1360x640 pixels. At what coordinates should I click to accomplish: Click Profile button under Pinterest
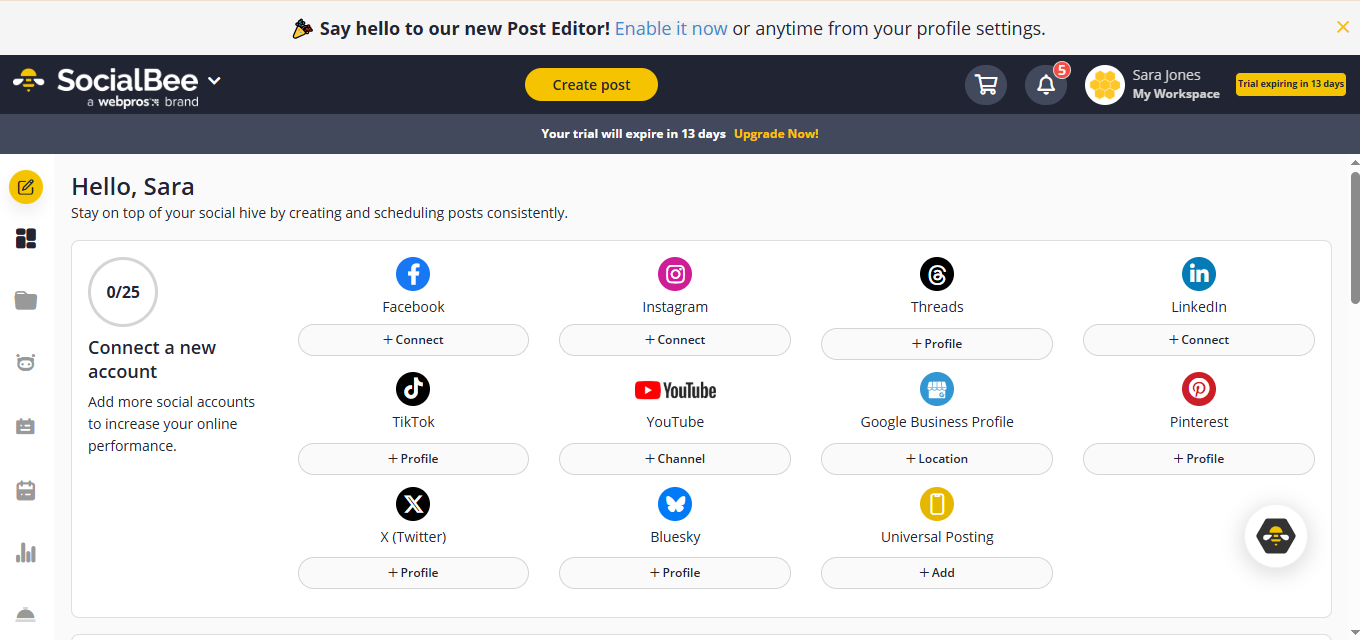(x=1199, y=459)
